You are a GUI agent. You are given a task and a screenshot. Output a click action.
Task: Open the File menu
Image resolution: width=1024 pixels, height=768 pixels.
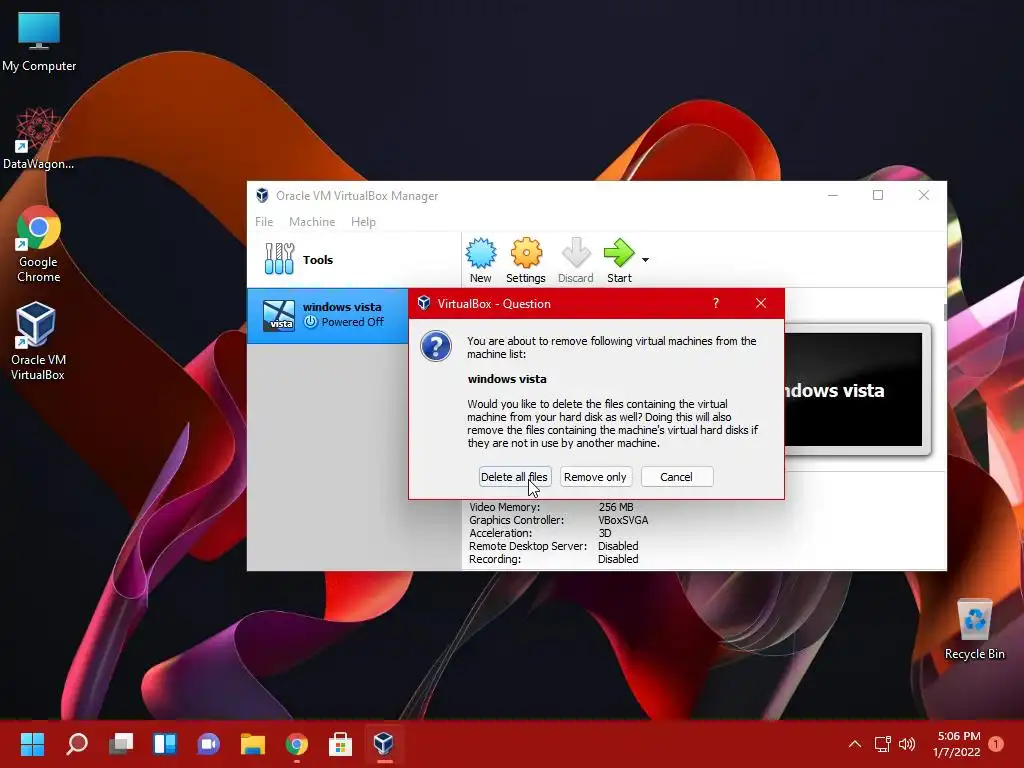tap(264, 222)
